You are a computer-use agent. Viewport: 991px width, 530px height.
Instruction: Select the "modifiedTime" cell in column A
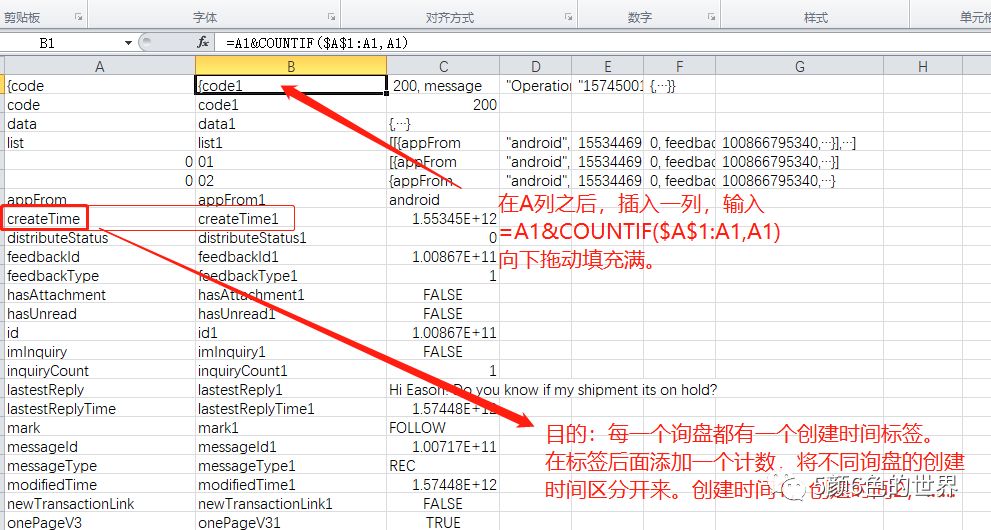coord(100,484)
